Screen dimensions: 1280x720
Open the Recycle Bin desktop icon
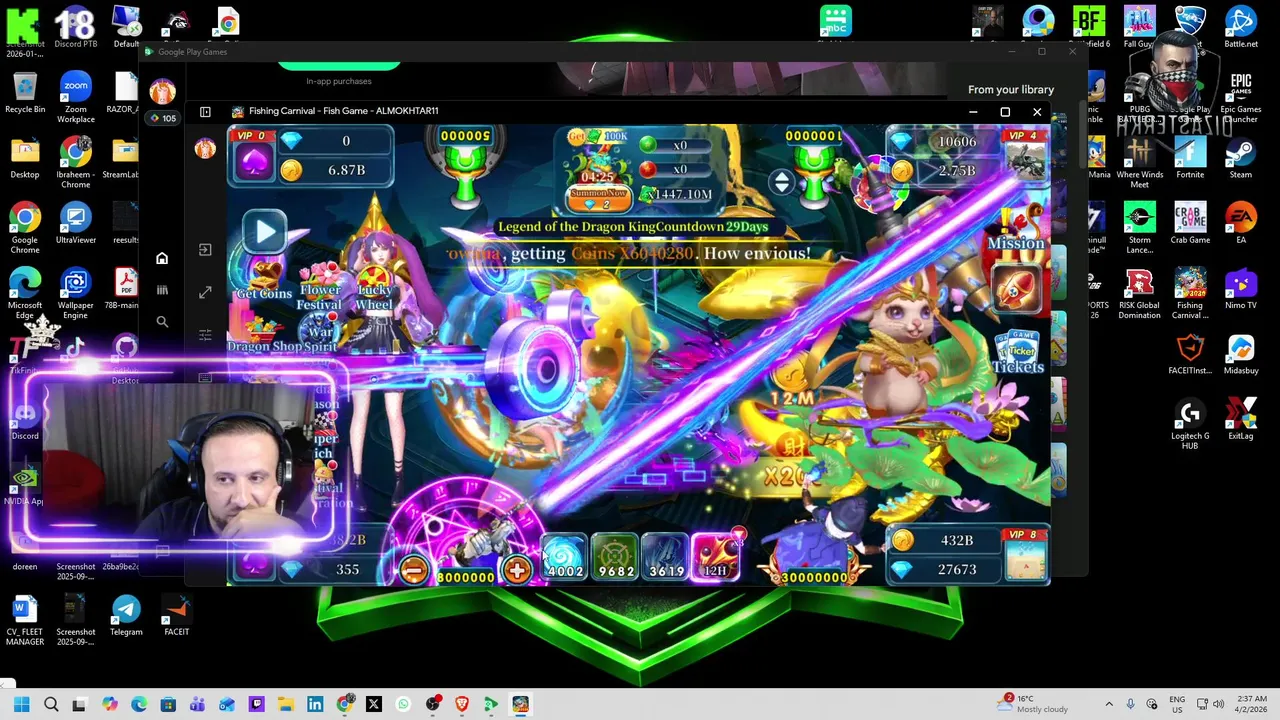[25, 94]
